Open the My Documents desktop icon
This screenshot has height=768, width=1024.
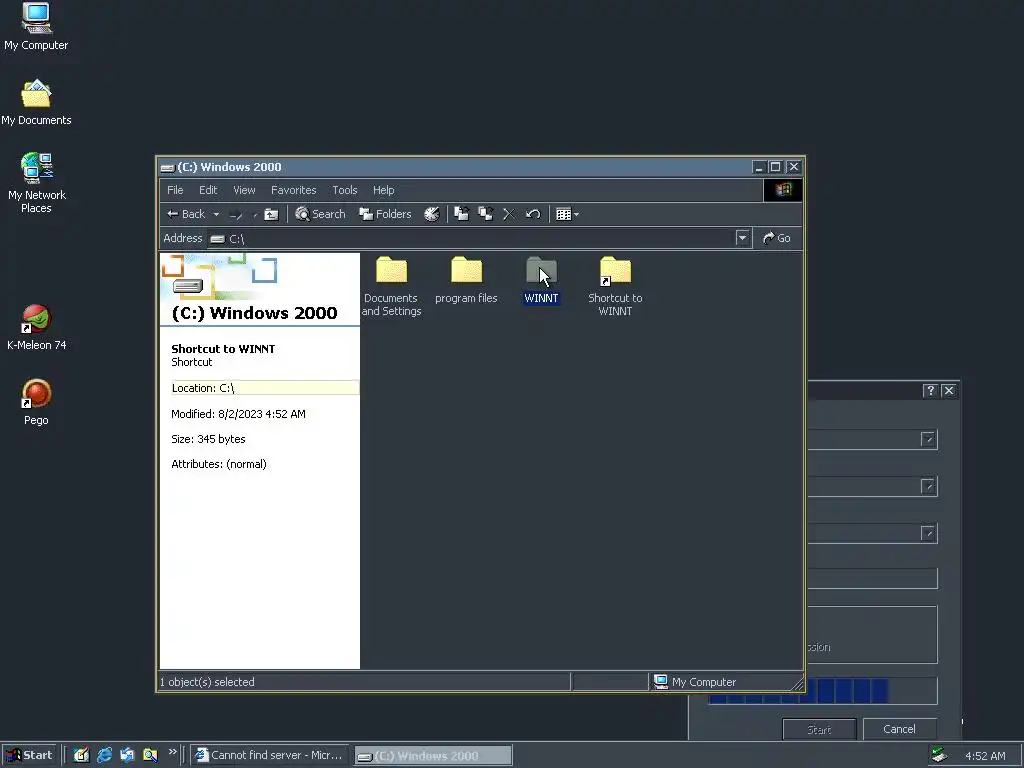(x=36, y=103)
